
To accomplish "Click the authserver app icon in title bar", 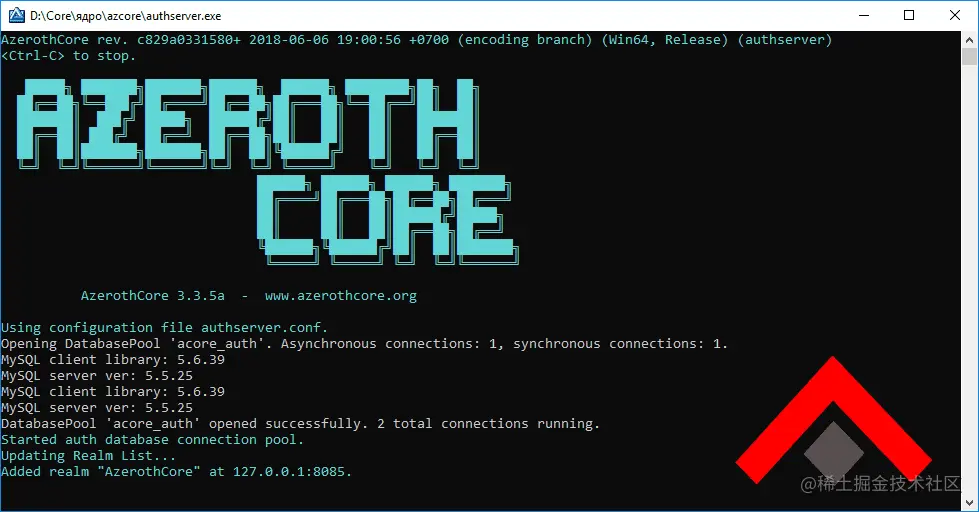I will [x=16, y=15].
